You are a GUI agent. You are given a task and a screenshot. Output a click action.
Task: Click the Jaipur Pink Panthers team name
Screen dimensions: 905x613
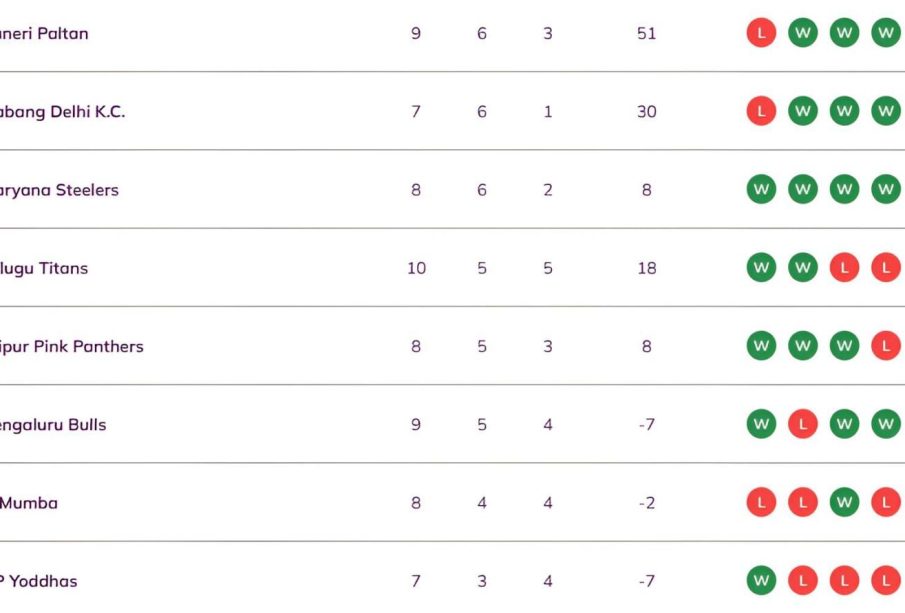72,346
